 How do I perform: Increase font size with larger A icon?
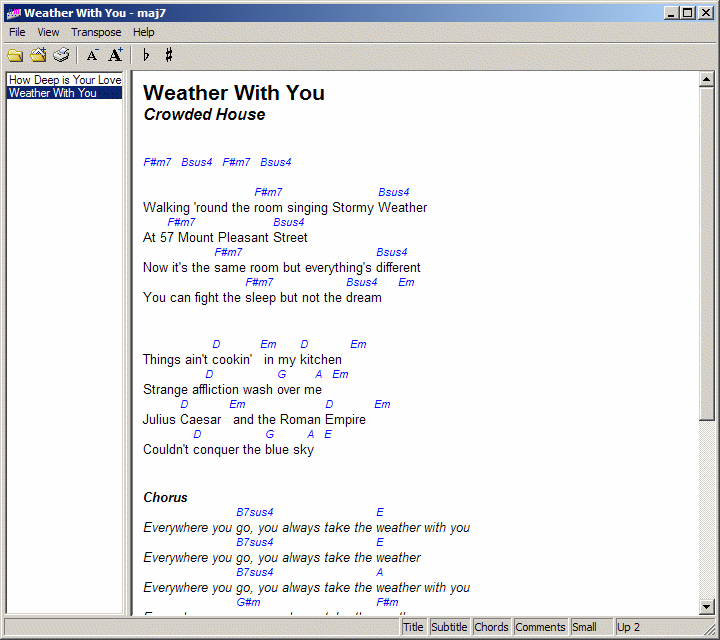[x=115, y=55]
